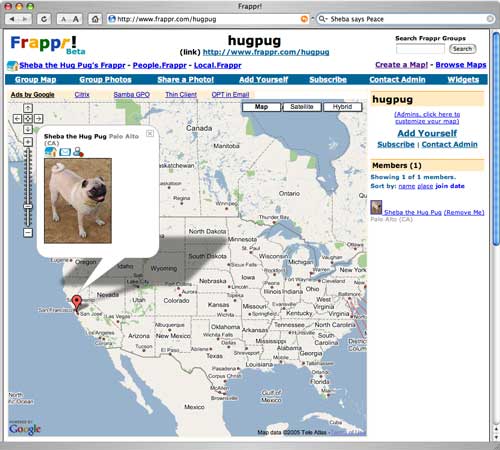Click the Ads by Google label

click(x=32, y=95)
